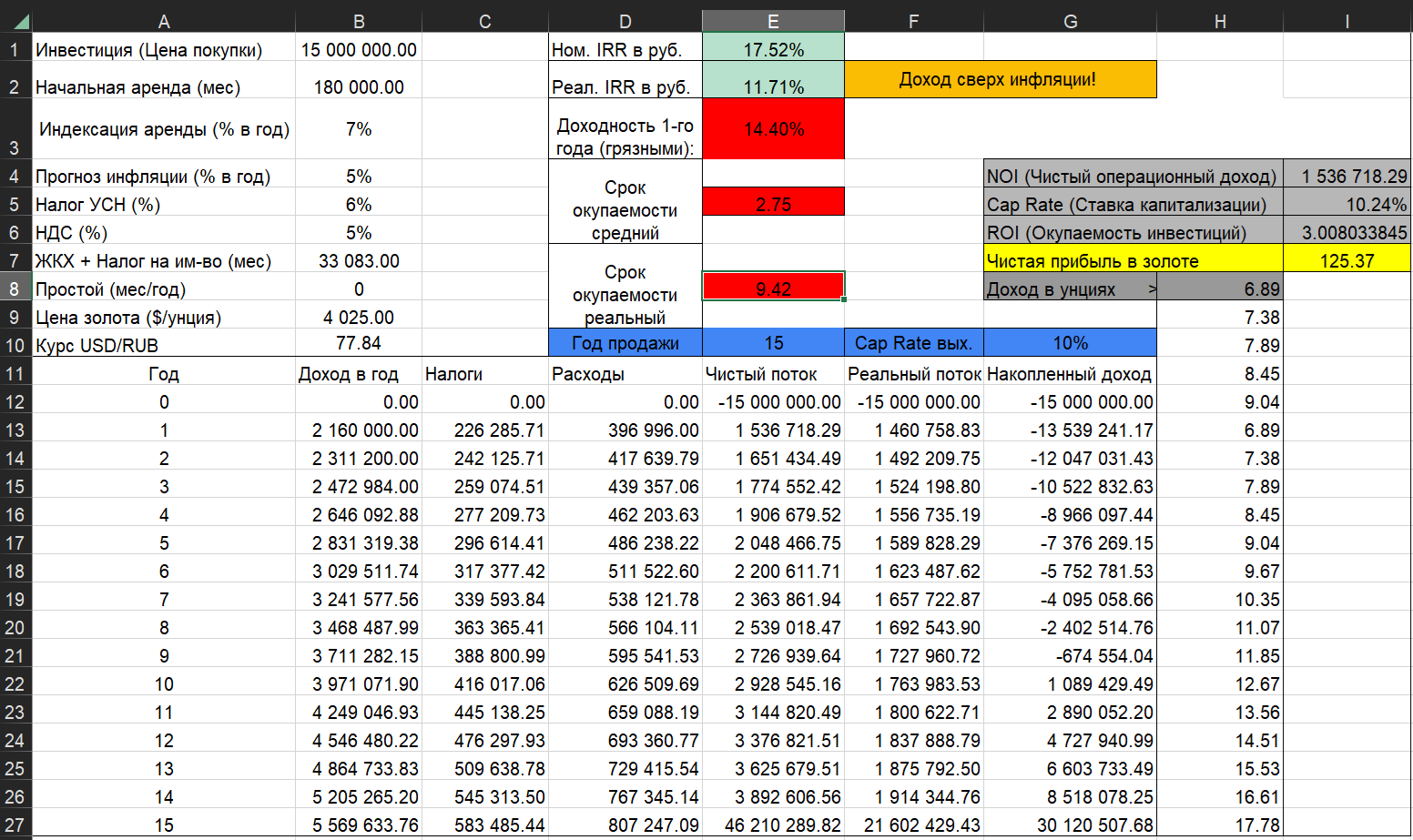The width and height of the screenshot is (1413, 840).
Task: Select USD/RUB rate value 77.84
Action: [359, 343]
